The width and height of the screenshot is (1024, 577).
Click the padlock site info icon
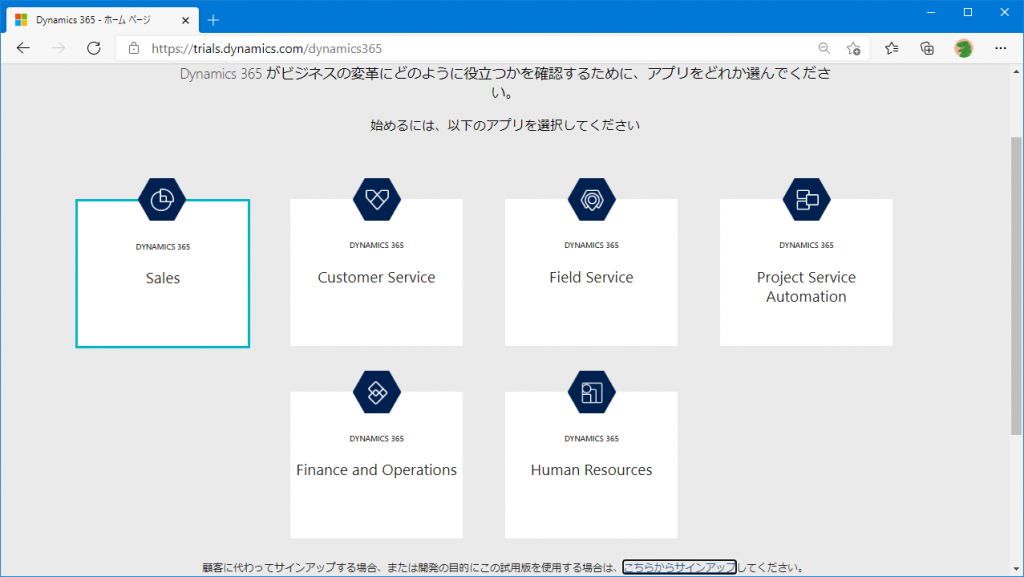point(134,48)
